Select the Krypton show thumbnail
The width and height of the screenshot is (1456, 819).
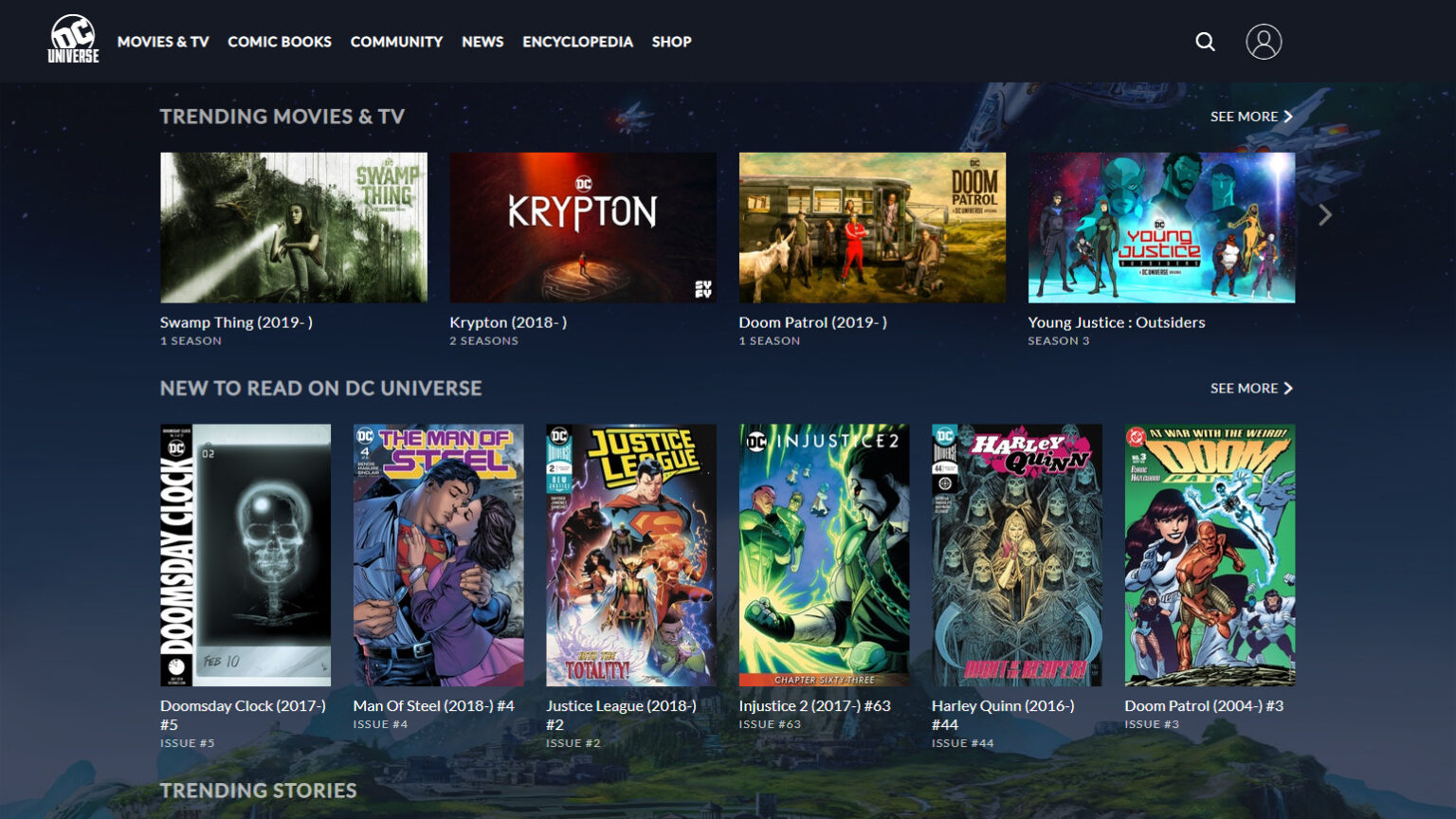tap(582, 227)
